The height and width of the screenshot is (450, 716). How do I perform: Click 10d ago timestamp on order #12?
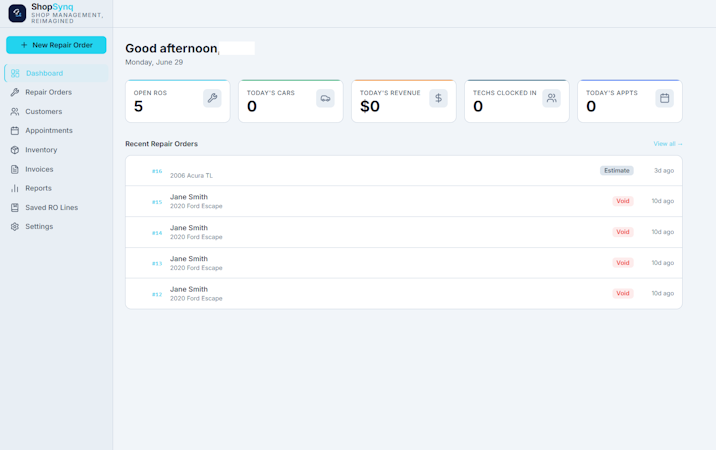point(663,293)
